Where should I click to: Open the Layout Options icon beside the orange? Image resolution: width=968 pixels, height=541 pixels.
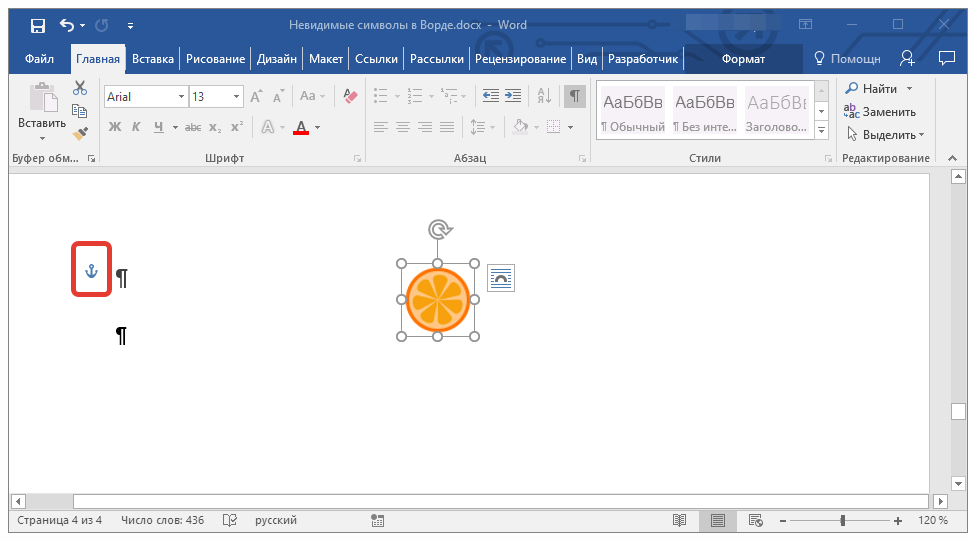coord(500,279)
